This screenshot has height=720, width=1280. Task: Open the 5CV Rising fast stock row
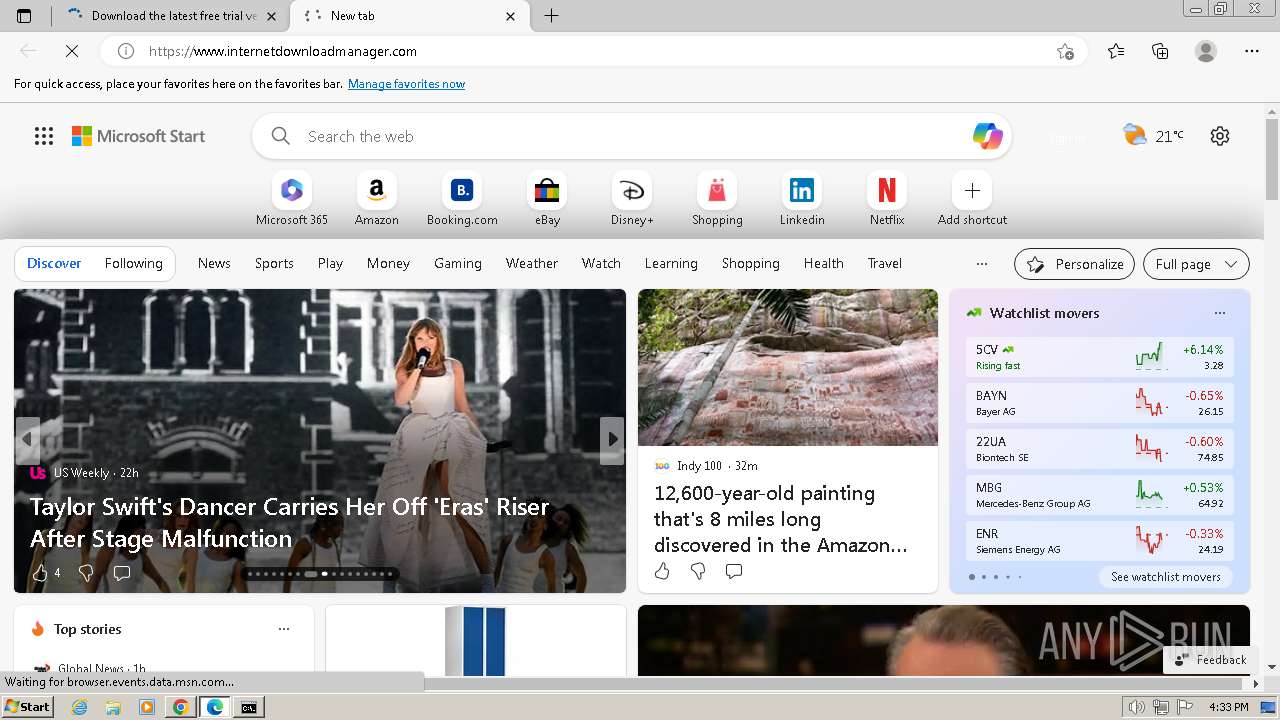pyautogui.click(x=1100, y=357)
